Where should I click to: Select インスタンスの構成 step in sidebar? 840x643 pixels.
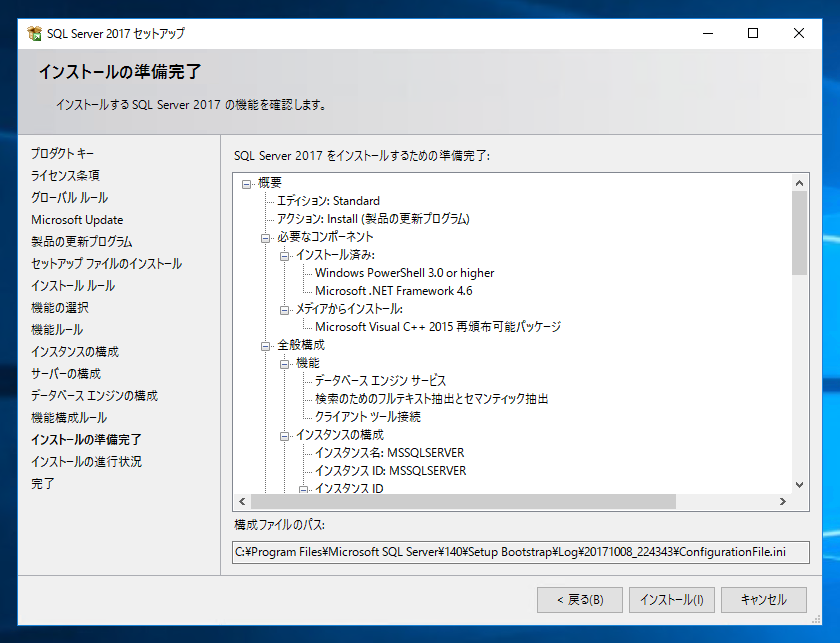[75, 352]
